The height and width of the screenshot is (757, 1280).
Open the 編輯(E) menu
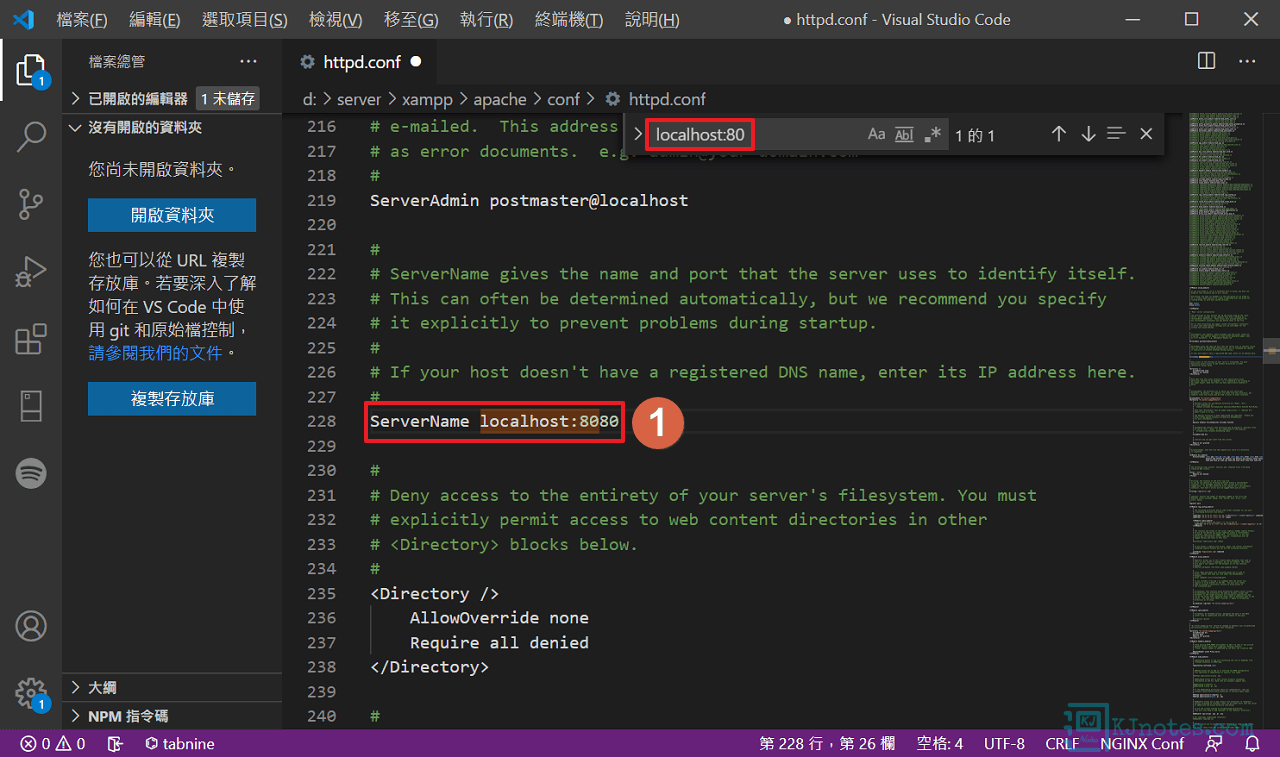click(155, 20)
